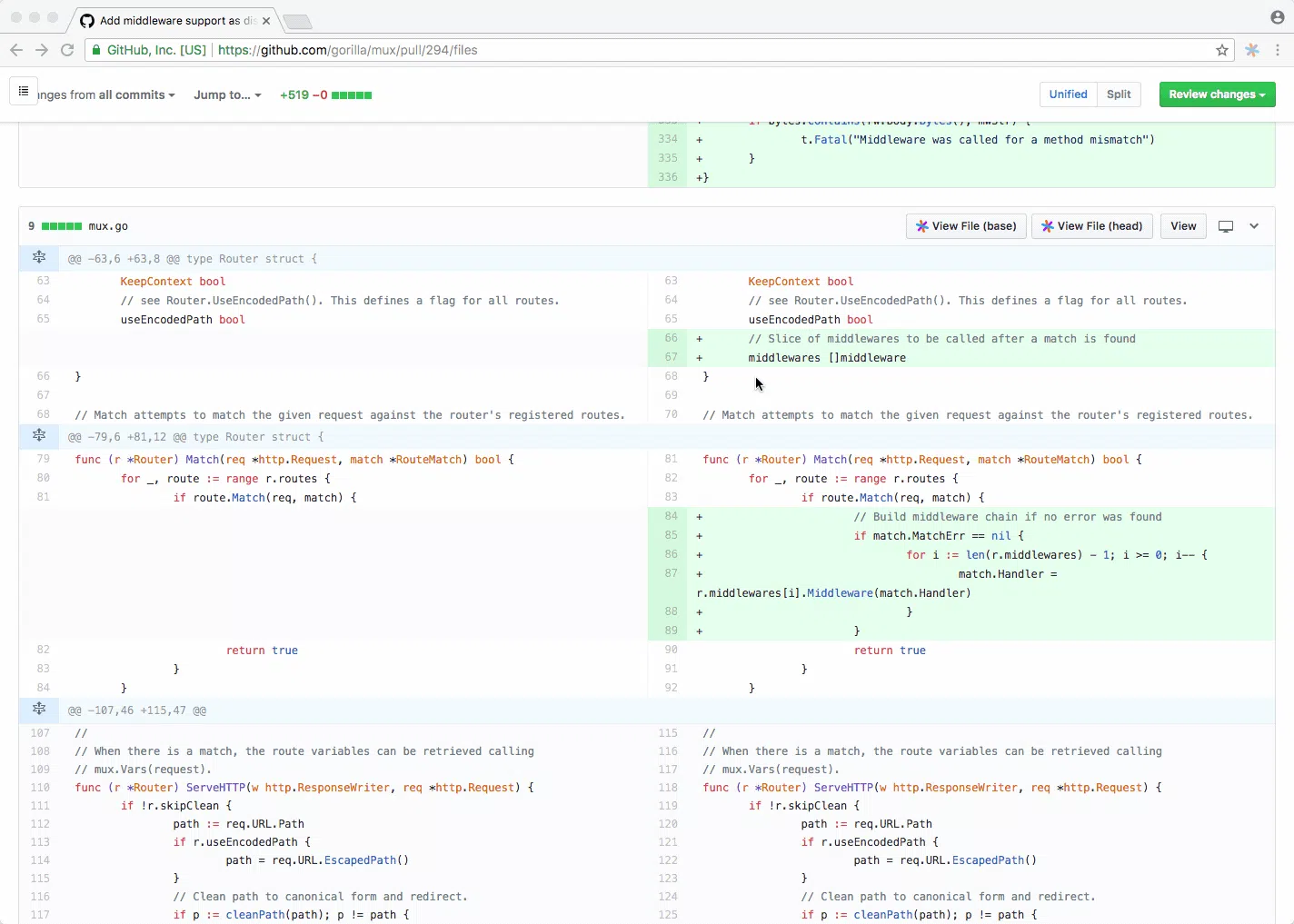1294x924 pixels.
Task: Reload the page with the refresh icon
Action: coord(67,50)
